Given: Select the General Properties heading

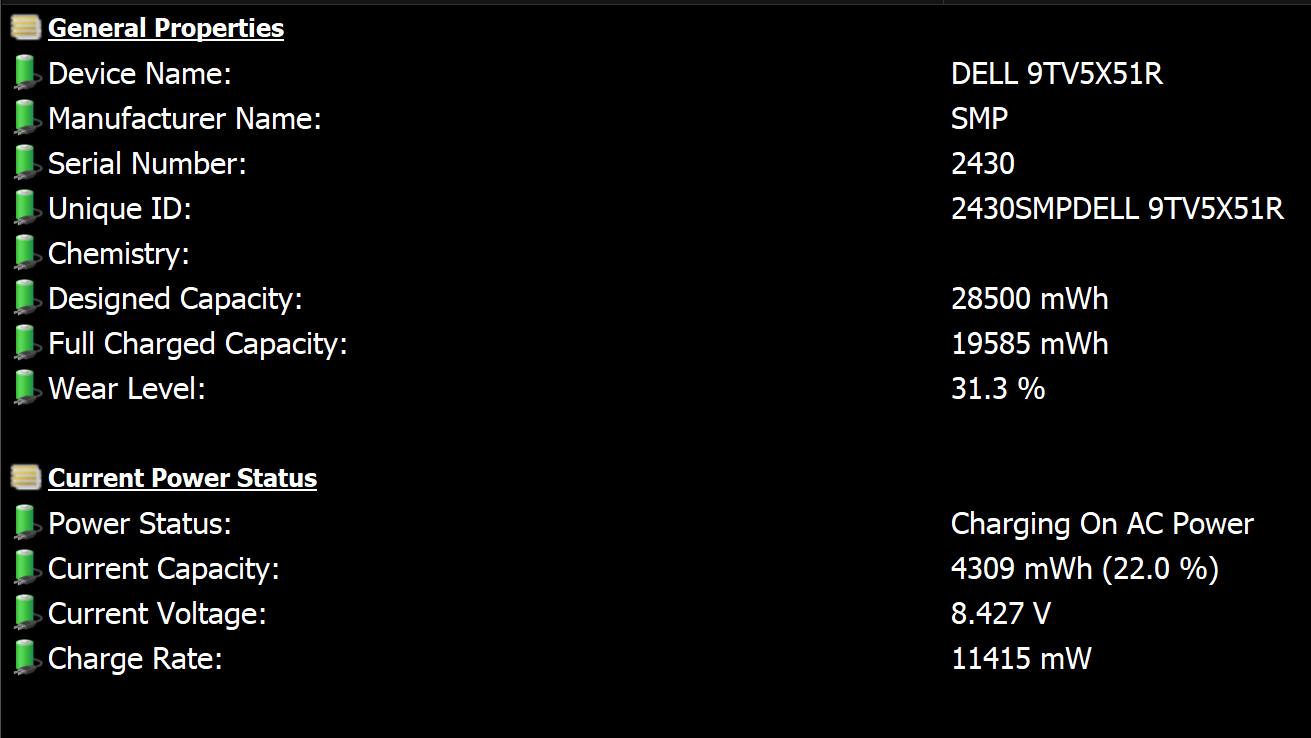Looking at the screenshot, I should pos(166,28).
